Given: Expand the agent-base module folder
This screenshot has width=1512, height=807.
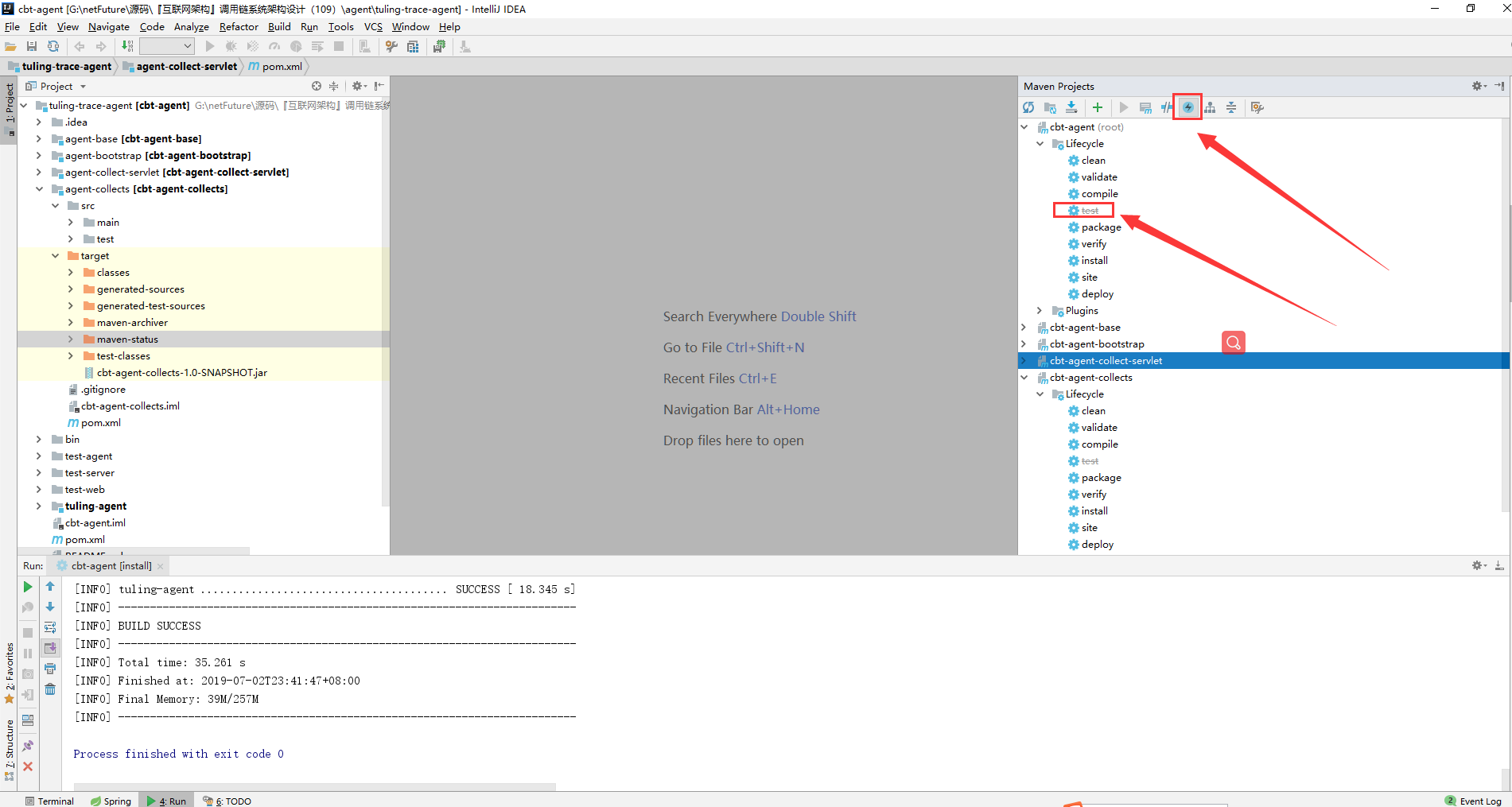Looking at the screenshot, I should pos(39,139).
